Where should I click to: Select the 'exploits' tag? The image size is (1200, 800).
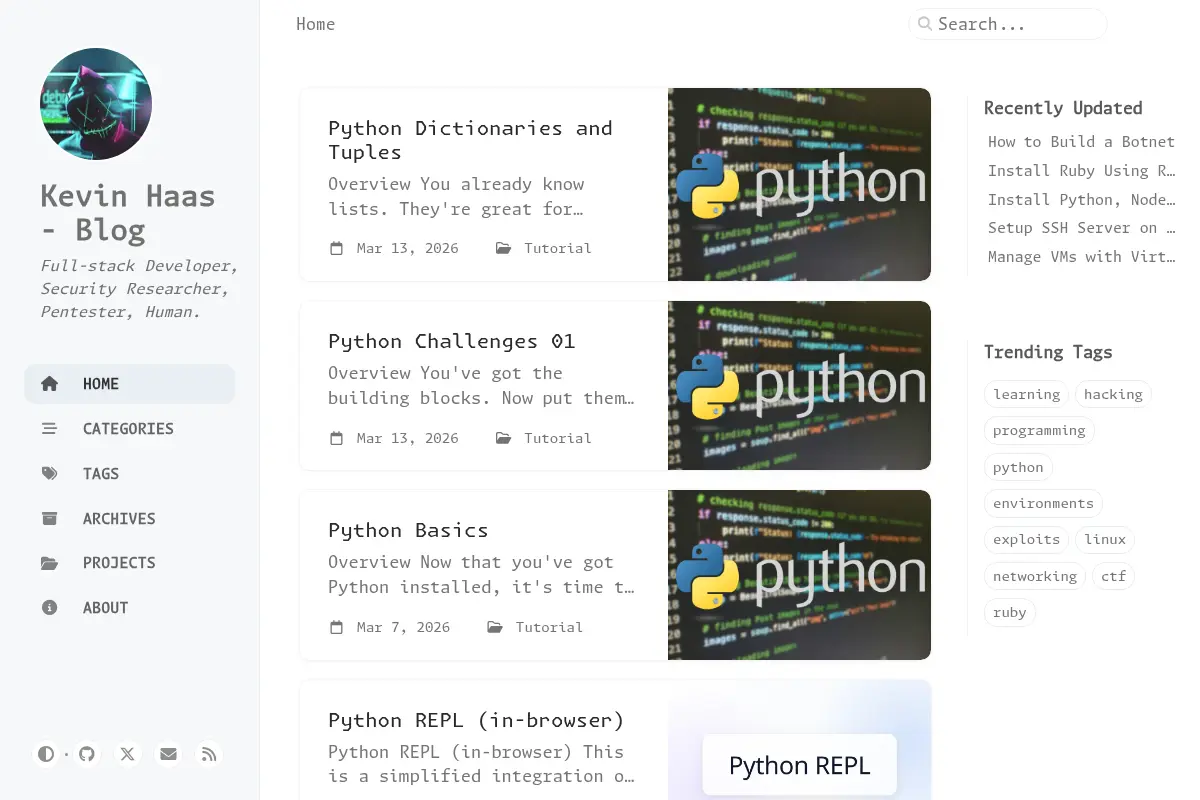pos(1026,539)
